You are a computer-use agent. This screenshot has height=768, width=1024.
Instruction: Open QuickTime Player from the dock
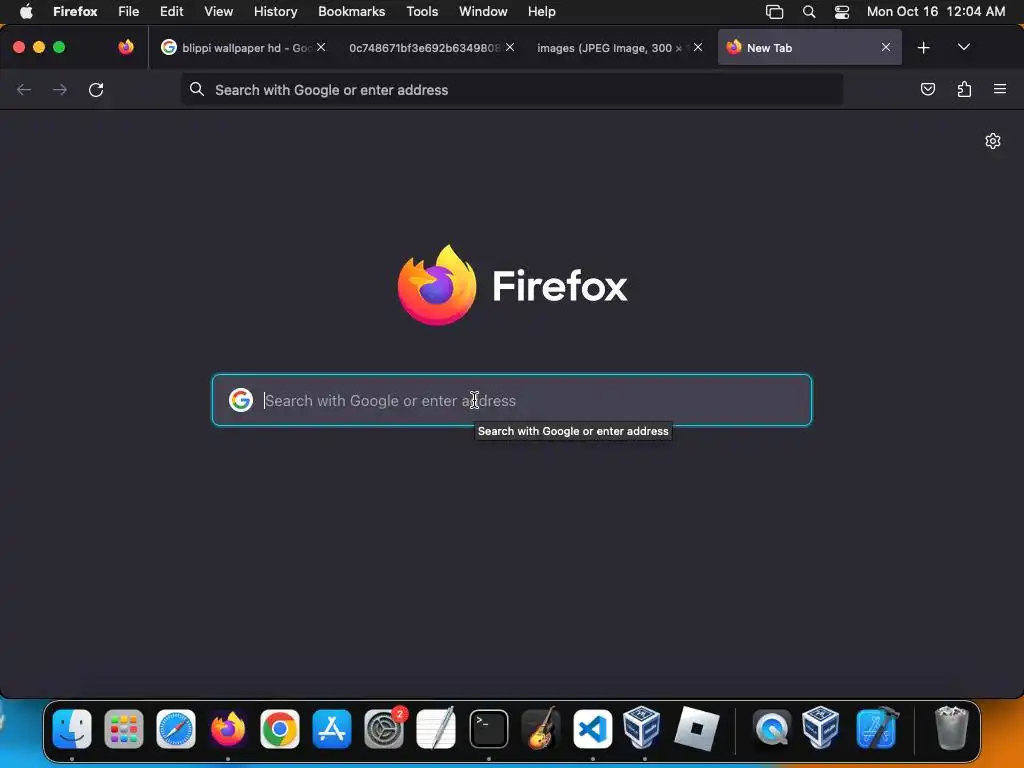771,729
